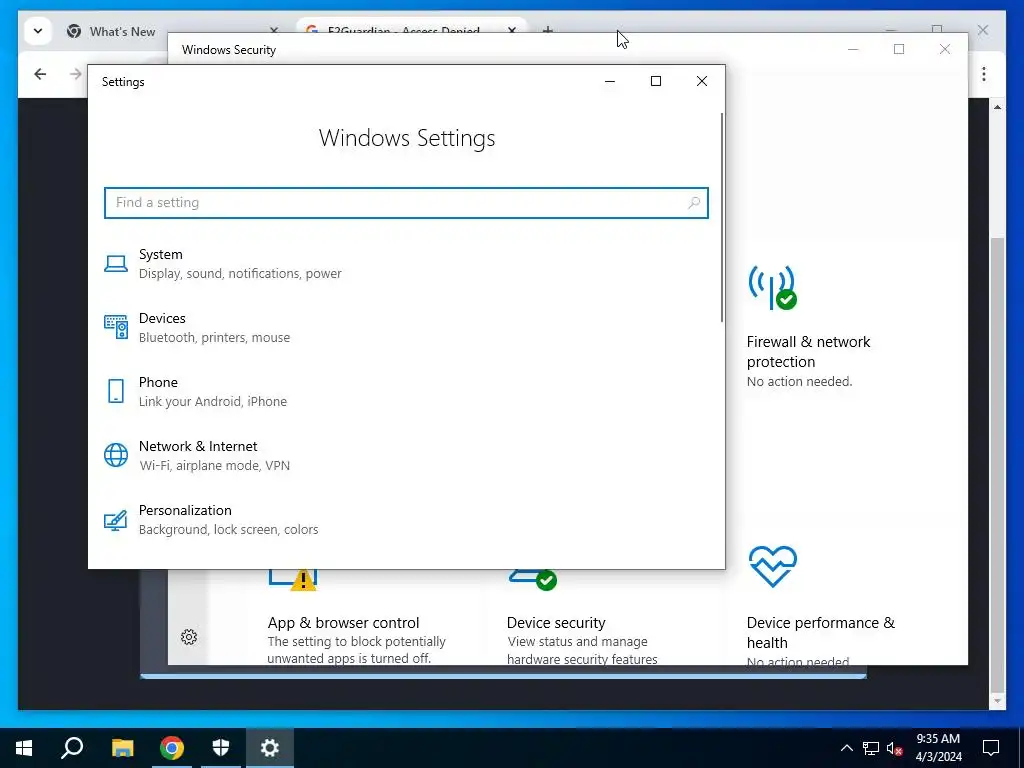1024x768 pixels.
Task: Click the Chrome page vertical scrollbar thumb
Action: (x=997, y=464)
